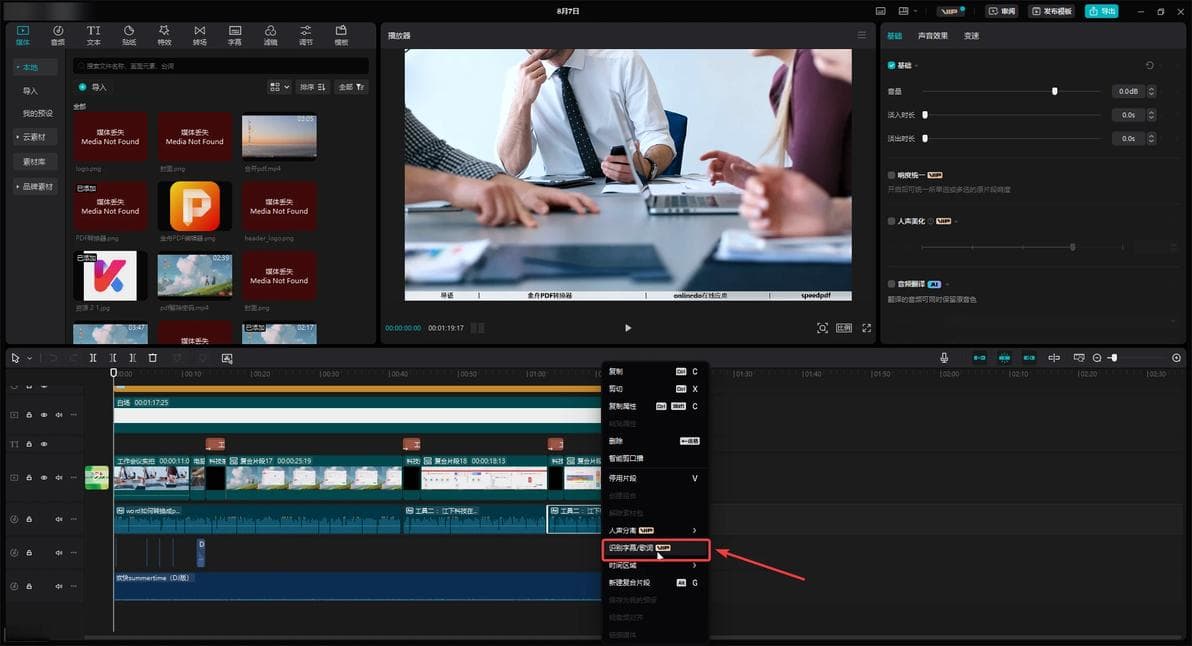Enable the 音频翻译 checkbox
The height and width of the screenshot is (646, 1192).
(x=891, y=283)
